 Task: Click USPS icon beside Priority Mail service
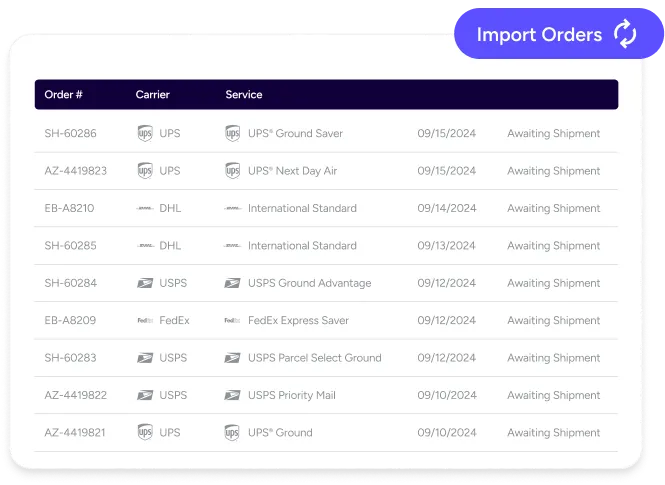pos(233,395)
